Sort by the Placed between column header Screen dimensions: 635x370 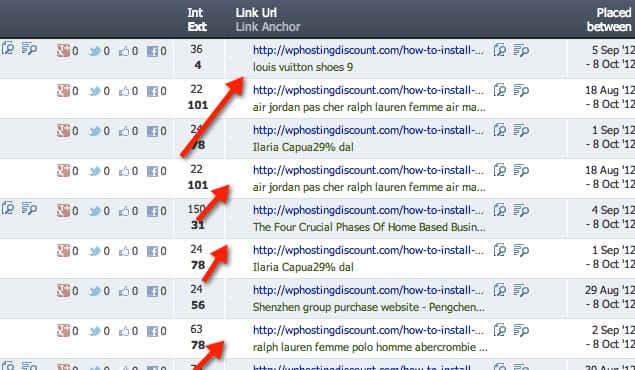(609, 19)
